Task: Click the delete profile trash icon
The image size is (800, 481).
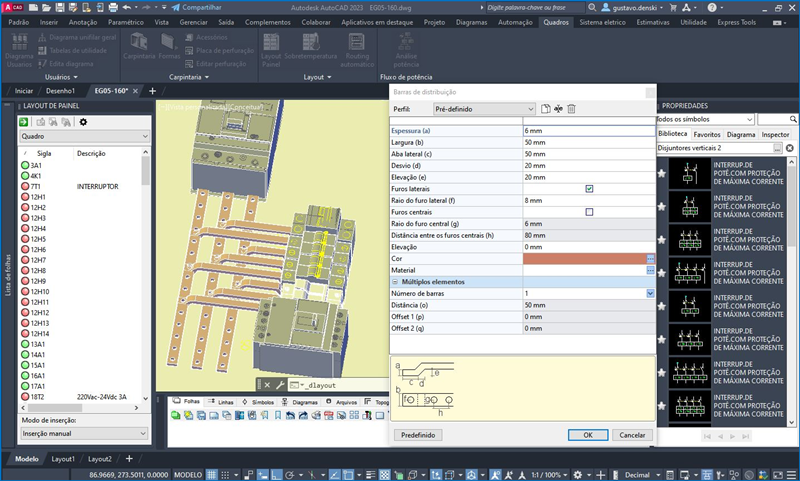Action: coord(571,109)
